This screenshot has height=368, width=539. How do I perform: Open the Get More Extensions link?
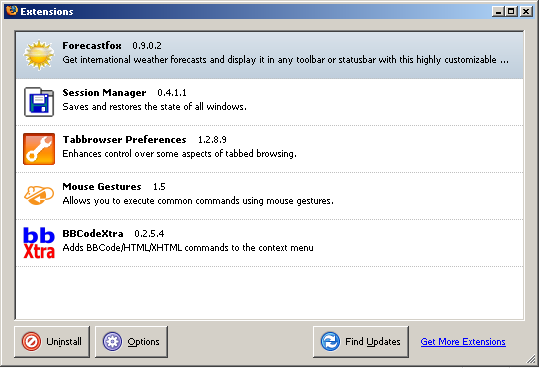pyautogui.click(x=463, y=342)
